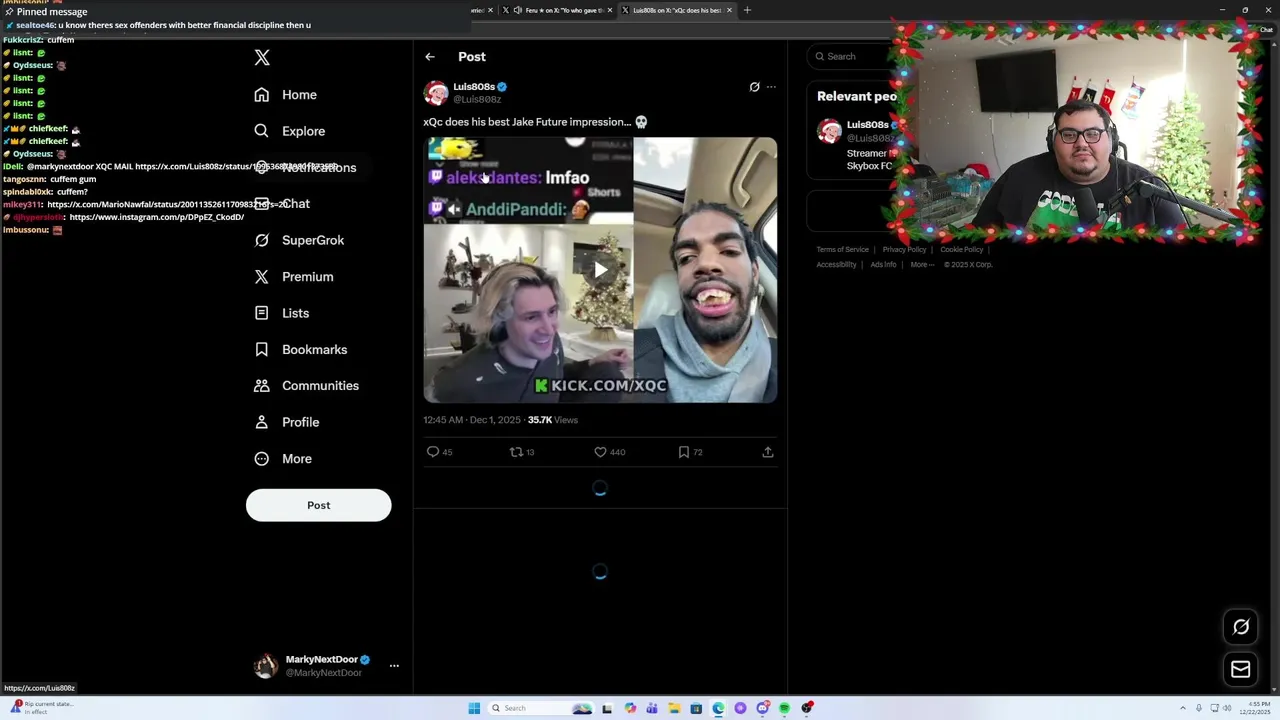1280x720 pixels.
Task: Open File Explorer from the taskbar
Action: coord(674,708)
